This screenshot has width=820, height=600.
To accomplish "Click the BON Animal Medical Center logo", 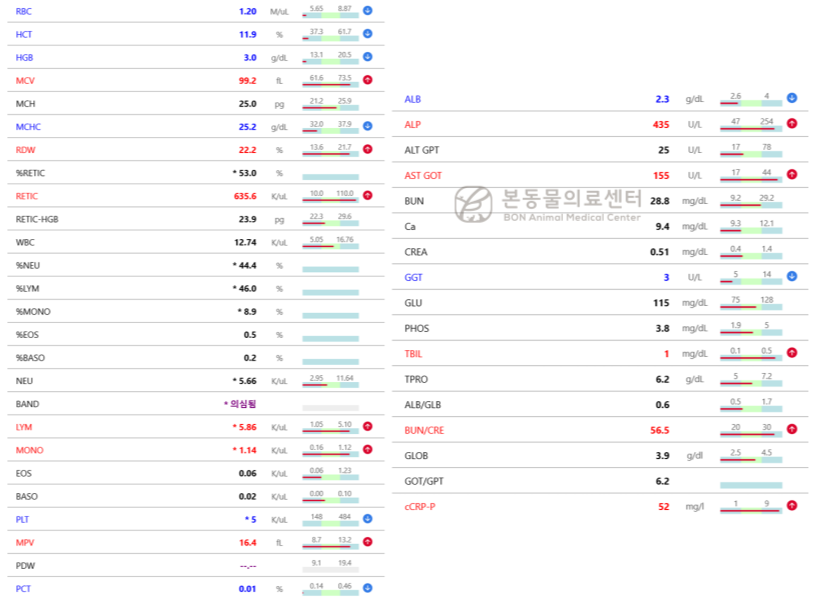I will click(547, 204).
